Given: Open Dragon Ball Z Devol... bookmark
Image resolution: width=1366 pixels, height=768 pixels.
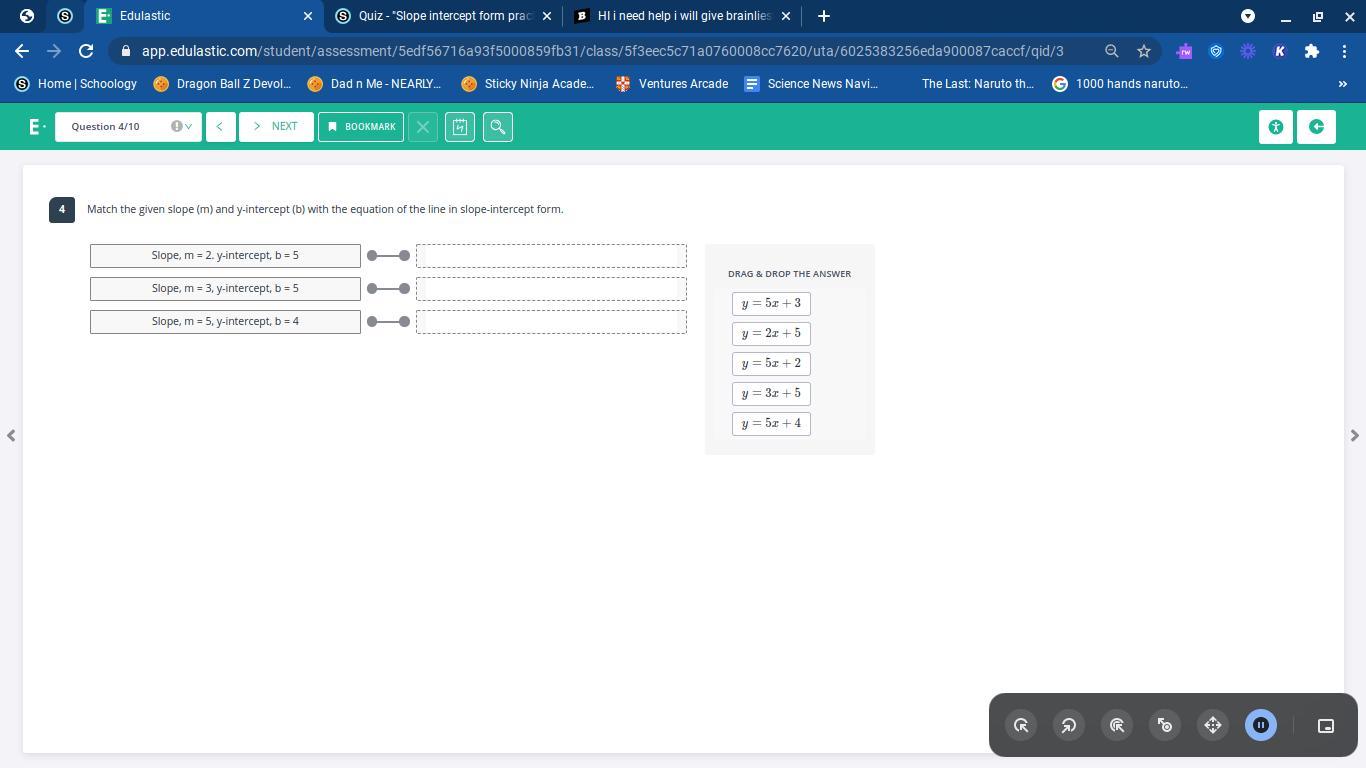Looking at the screenshot, I should 222,84.
